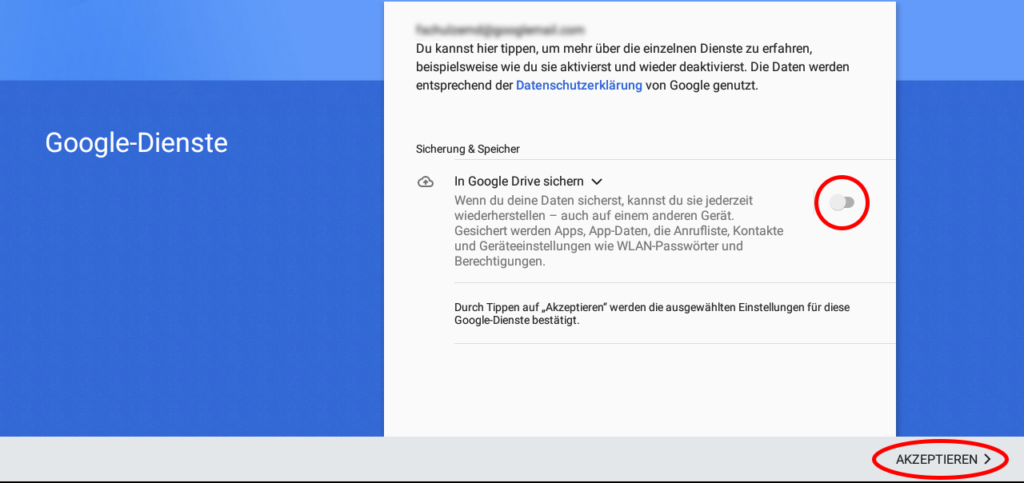Click the Google-Dienste heading
1024x483 pixels.
136,142
